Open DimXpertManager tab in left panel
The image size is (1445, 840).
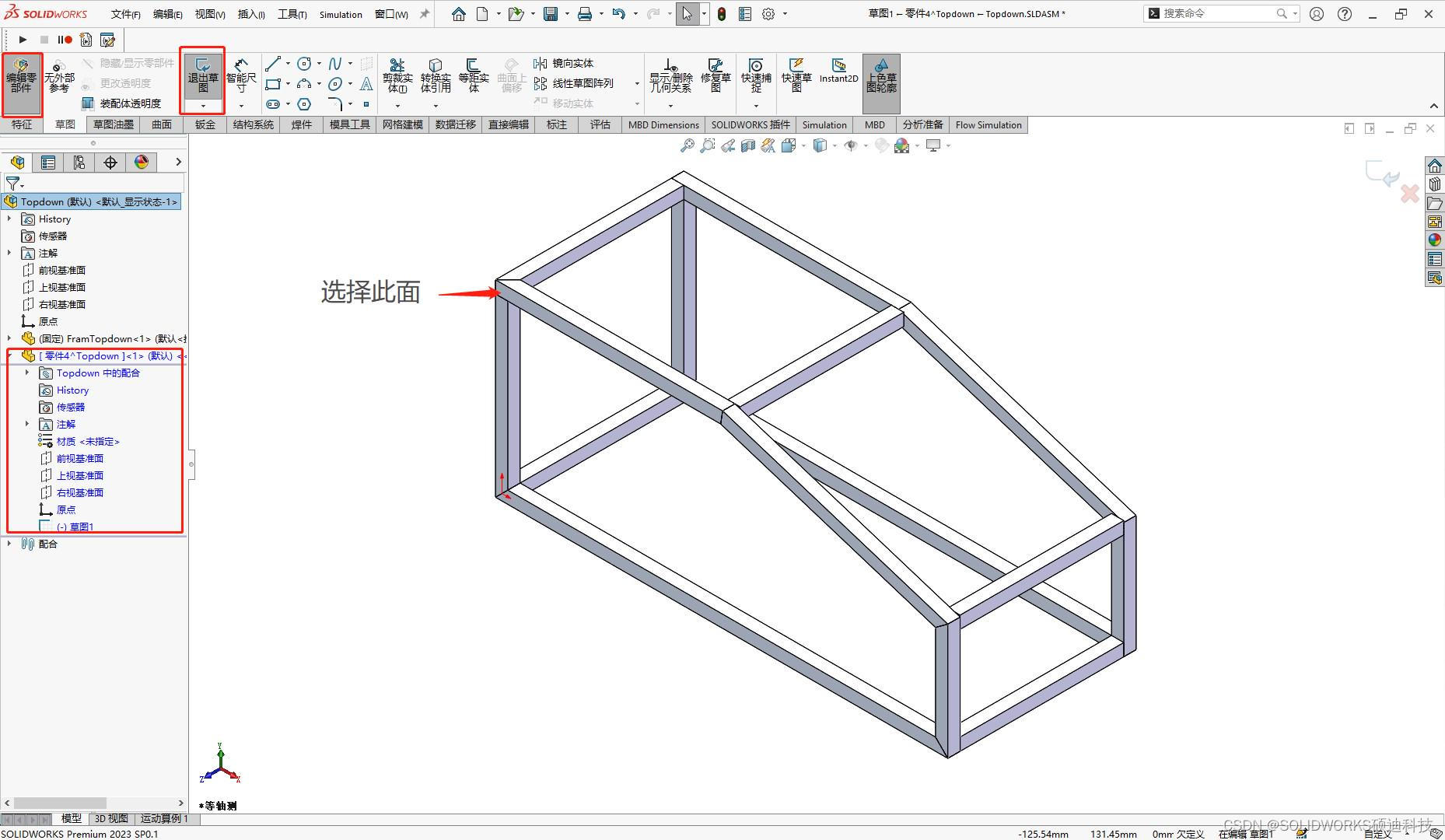[110, 162]
